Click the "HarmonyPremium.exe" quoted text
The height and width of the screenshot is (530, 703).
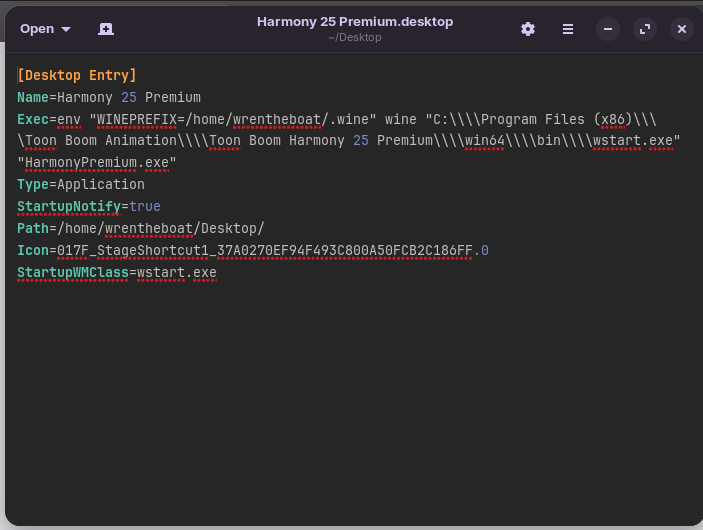point(96,163)
